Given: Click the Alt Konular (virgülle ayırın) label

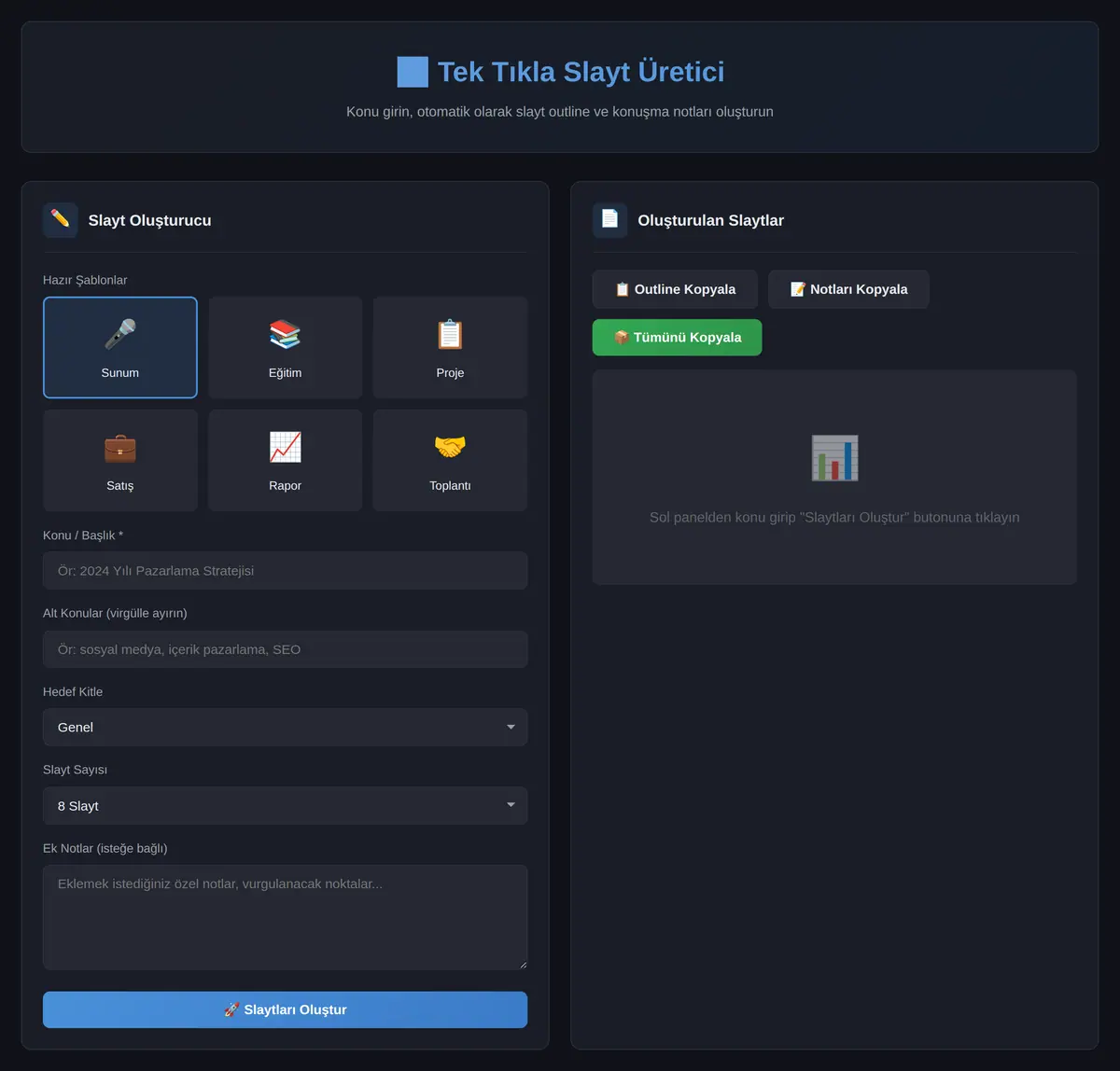Looking at the screenshot, I should pos(115,613).
